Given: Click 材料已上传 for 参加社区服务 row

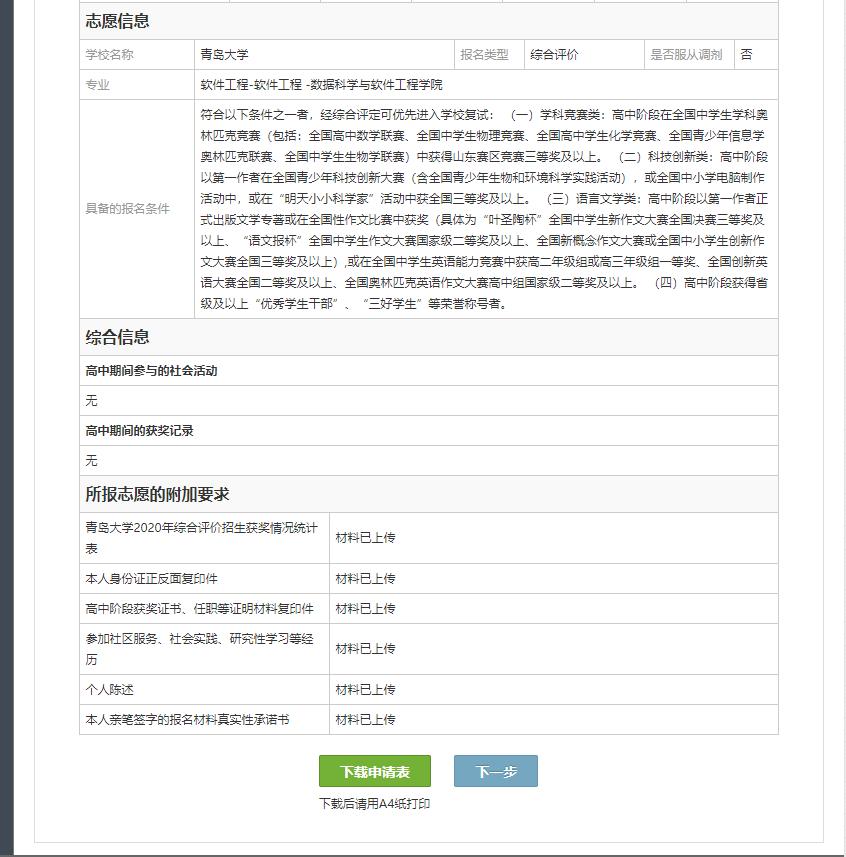Looking at the screenshot, I should (366, 649).
